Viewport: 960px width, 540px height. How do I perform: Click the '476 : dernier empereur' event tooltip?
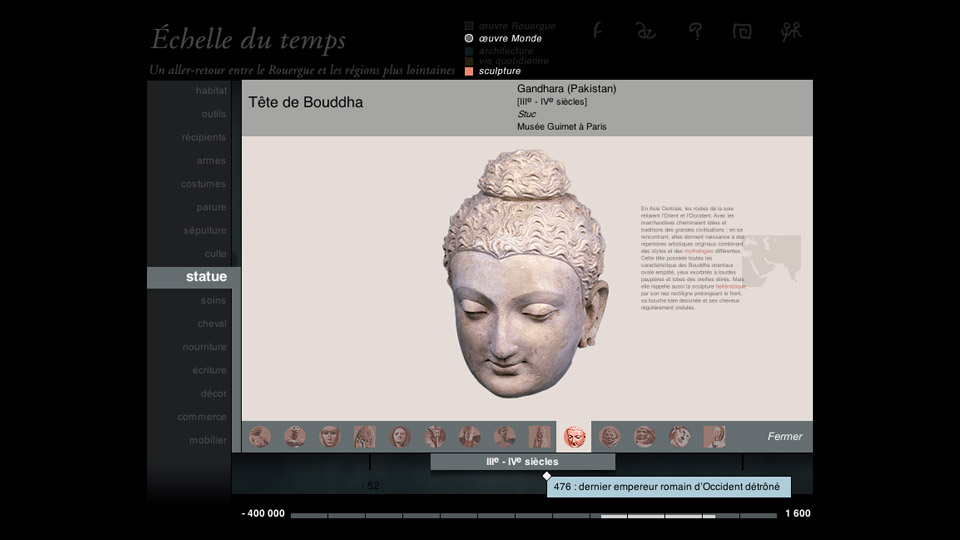click(669, 487)
